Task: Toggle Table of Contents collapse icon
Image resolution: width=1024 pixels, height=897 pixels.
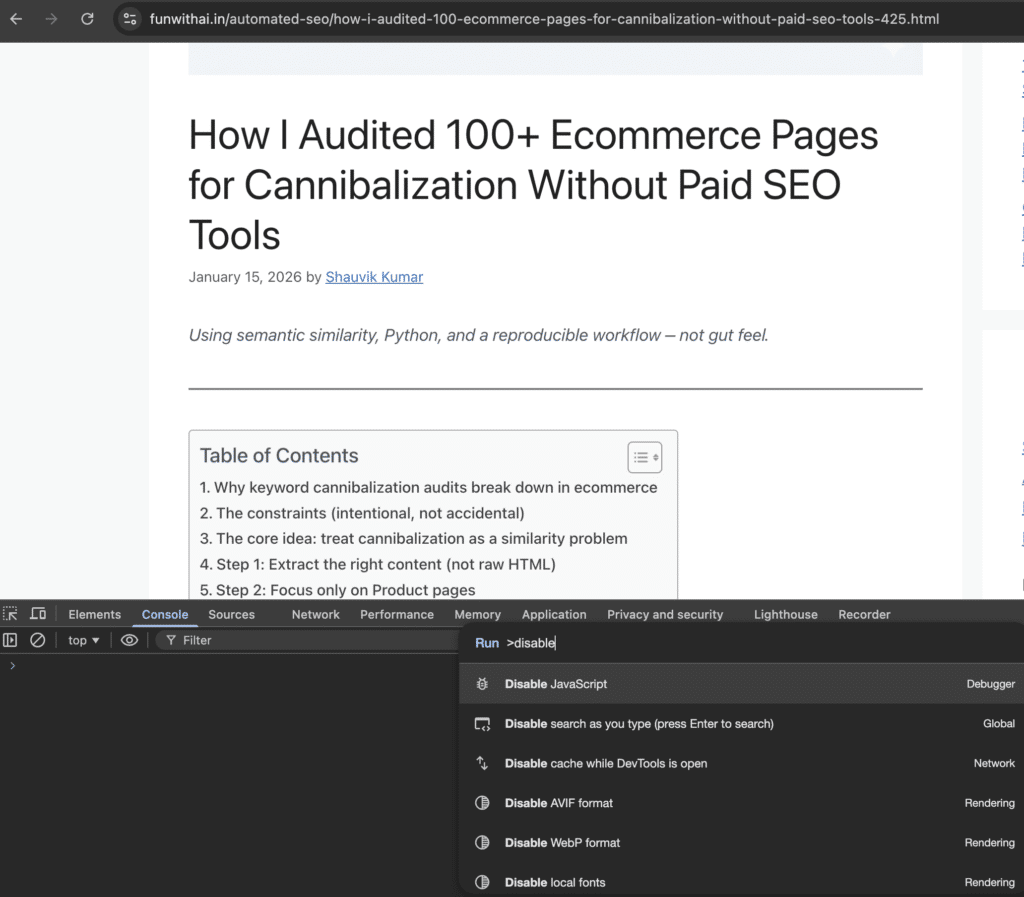Action: click(645, 457)
